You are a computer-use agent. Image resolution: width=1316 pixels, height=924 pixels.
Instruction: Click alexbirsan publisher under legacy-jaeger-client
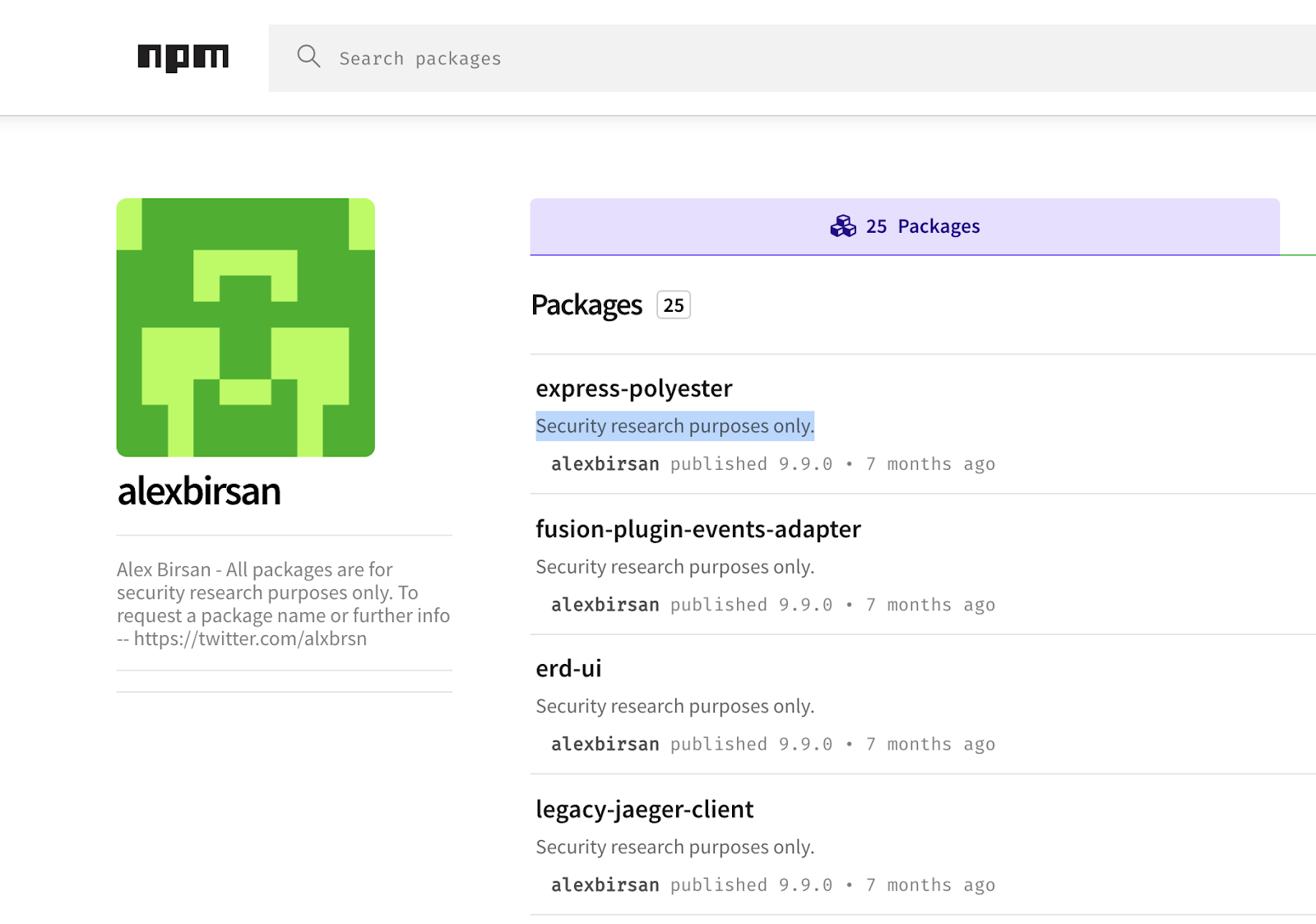click(605, 885)
